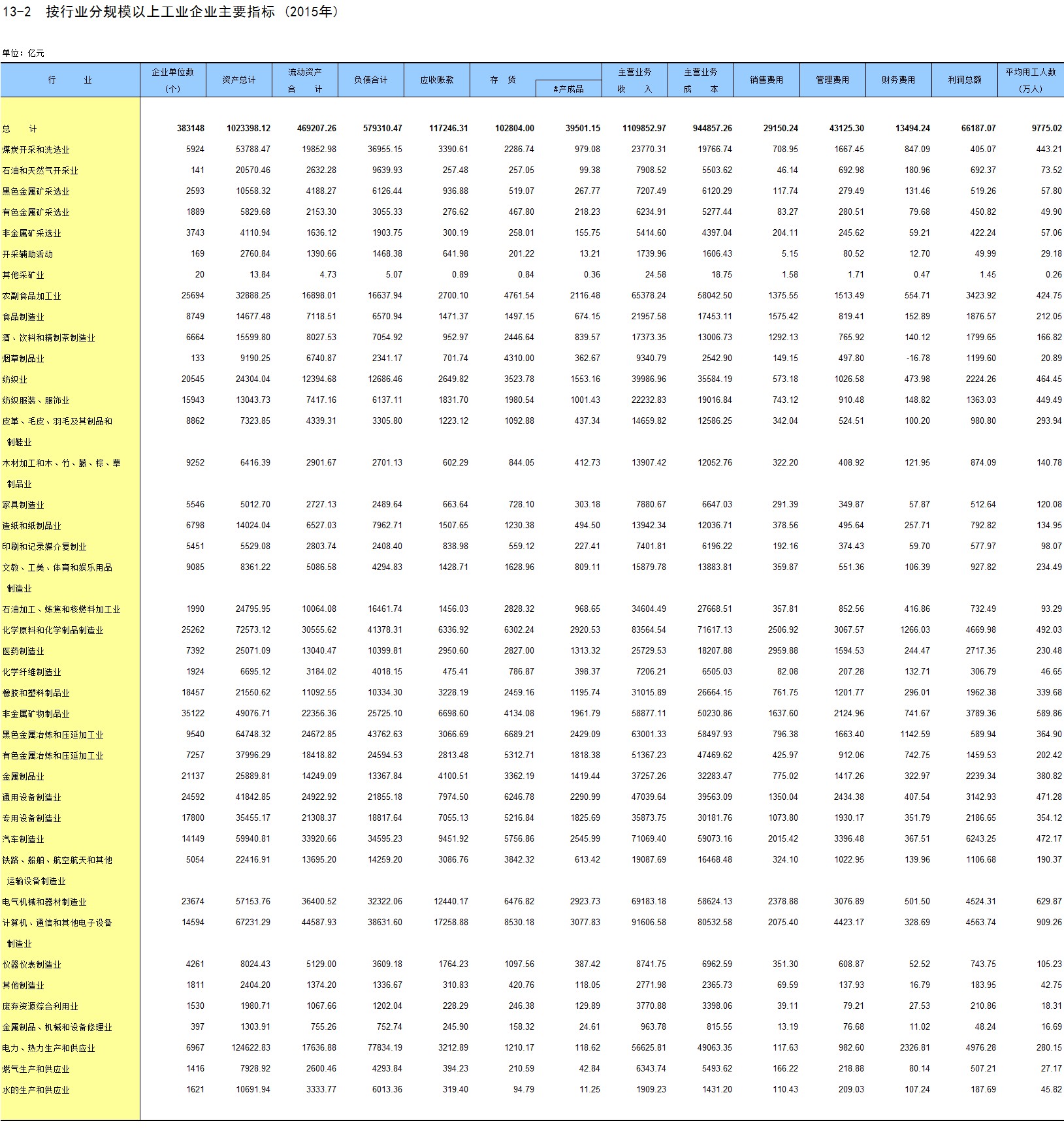Viewport: 1064px width, 1142px height.
Task: Click the '医药制造业' row label
Action: coord(24,651)
